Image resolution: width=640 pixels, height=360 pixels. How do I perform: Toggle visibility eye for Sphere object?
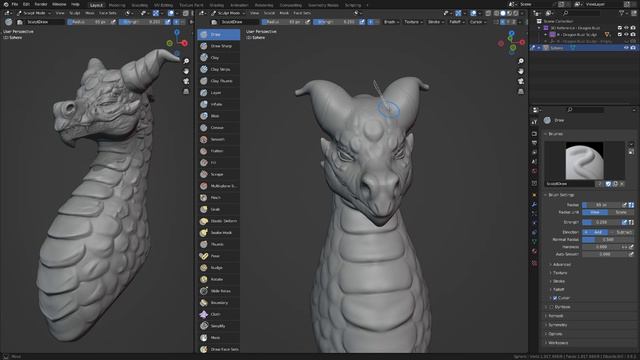tap(626, 48)
